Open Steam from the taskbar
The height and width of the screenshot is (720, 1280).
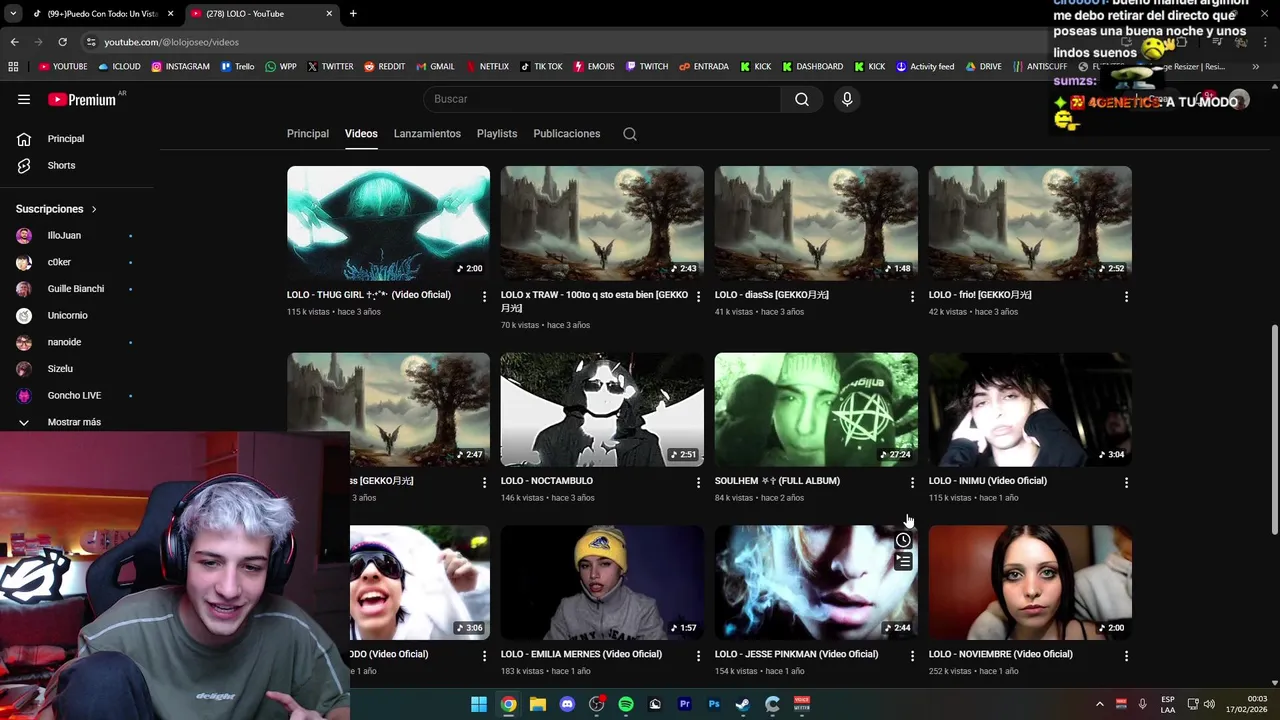[743, 704]
